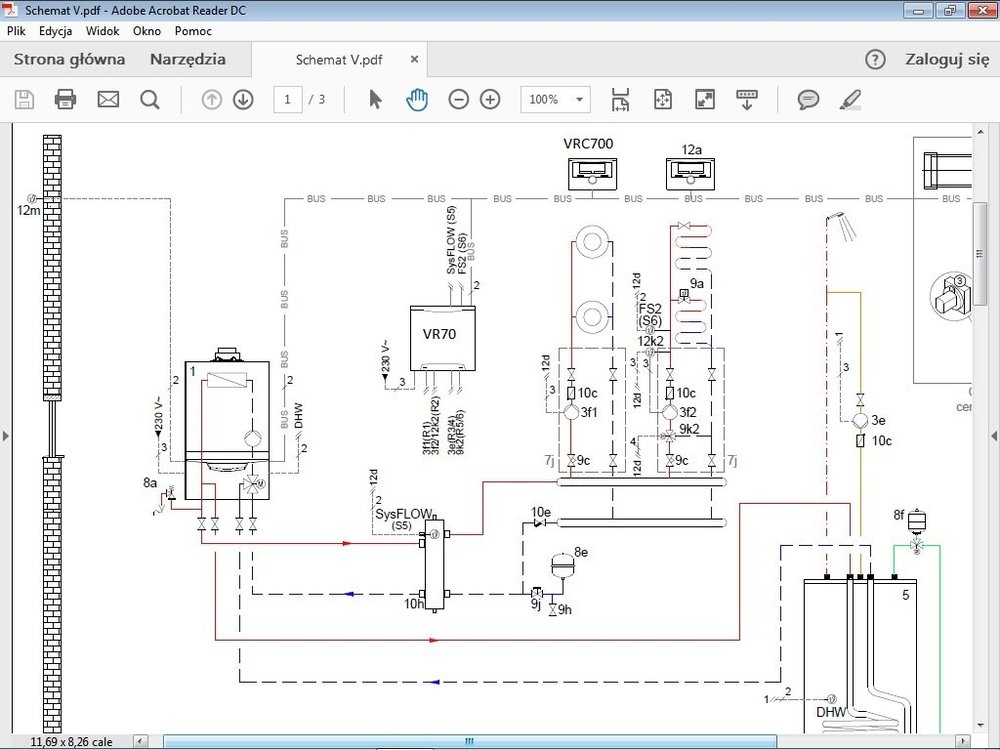Add a sticky note comment
Screen dimensions: 1000x750
[808, 99]
